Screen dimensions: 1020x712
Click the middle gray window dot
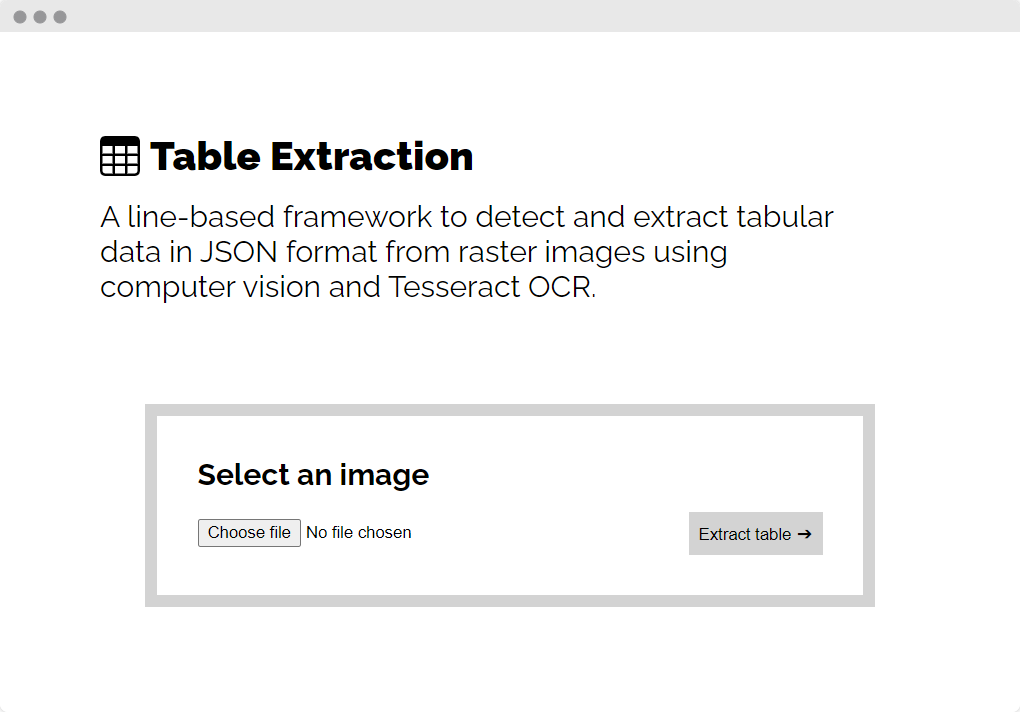[40, 17]
